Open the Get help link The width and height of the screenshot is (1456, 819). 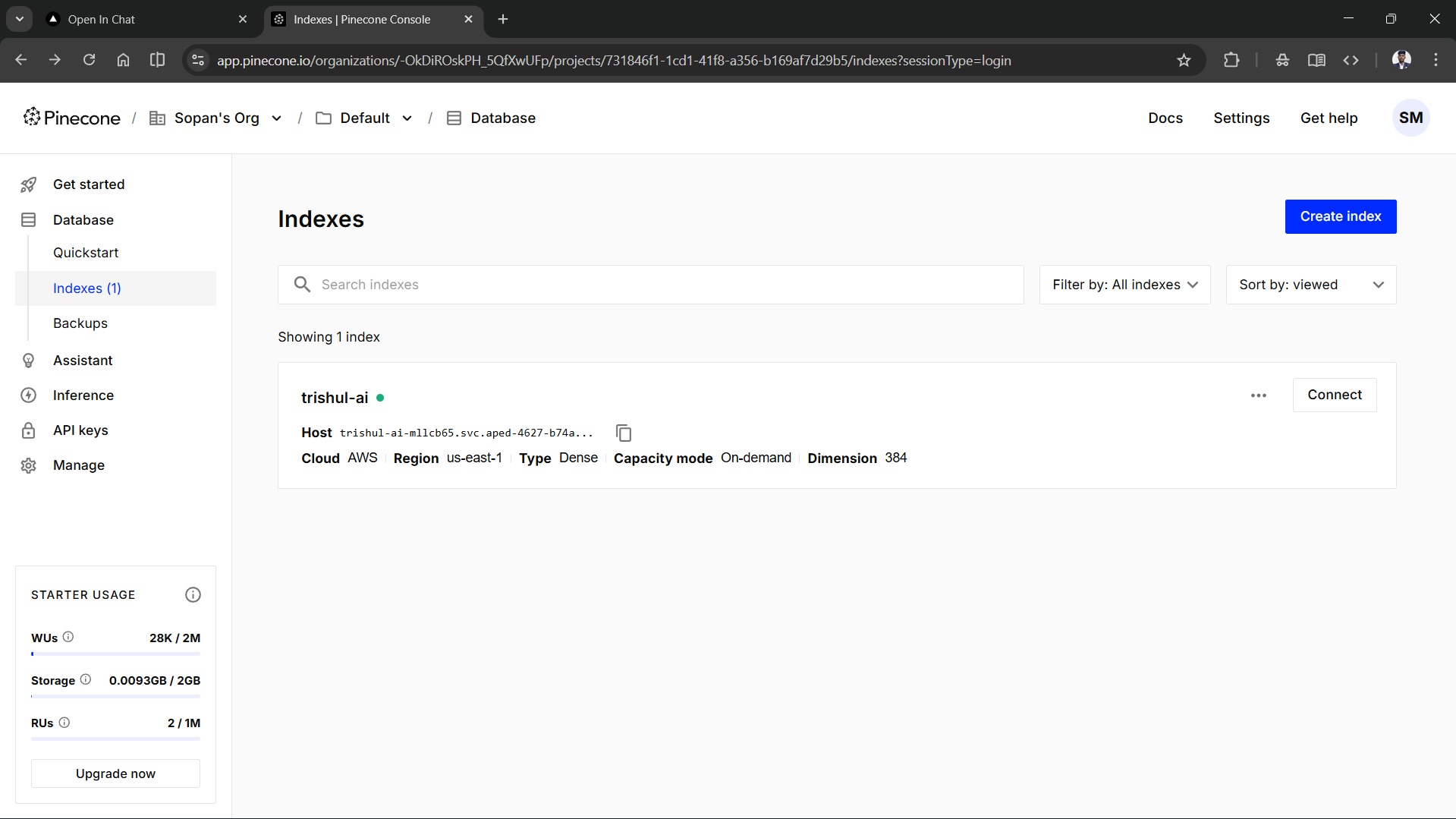1329,118
